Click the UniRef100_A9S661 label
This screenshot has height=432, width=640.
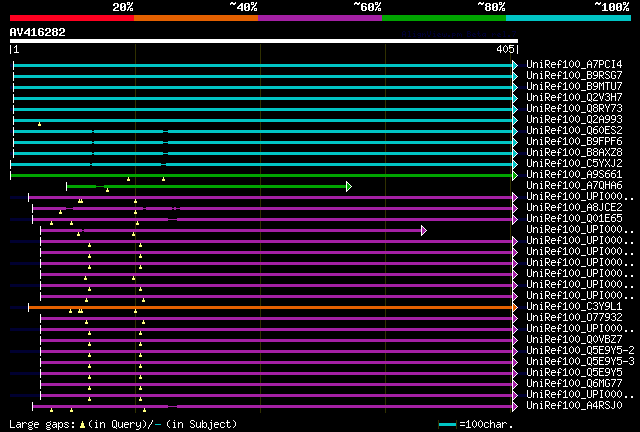pyautogui.click(x=574, y=174)
